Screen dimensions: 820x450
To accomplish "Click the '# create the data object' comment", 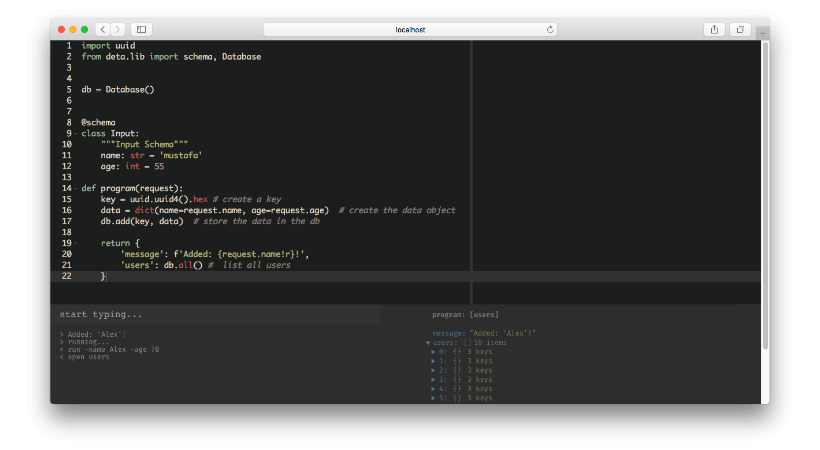I will tap(397, 210).
